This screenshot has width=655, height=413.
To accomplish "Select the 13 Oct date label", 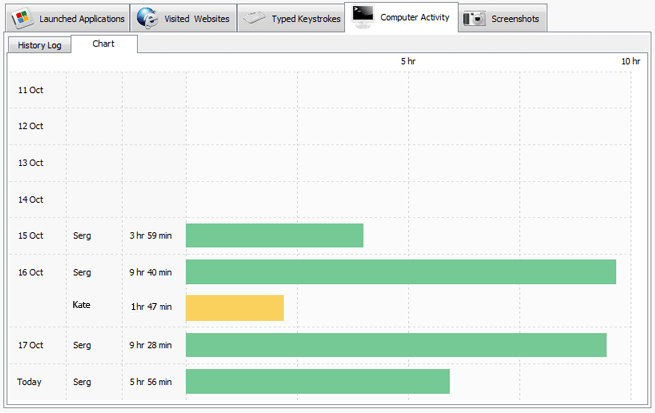I will pyautogui.click(x=30, y=163).
